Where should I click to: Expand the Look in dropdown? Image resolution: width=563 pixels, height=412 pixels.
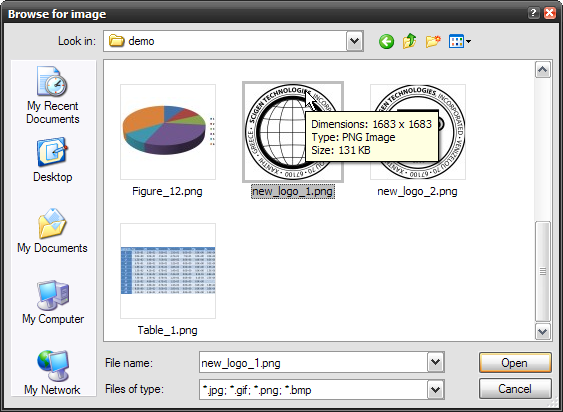(x=354, y=41)
